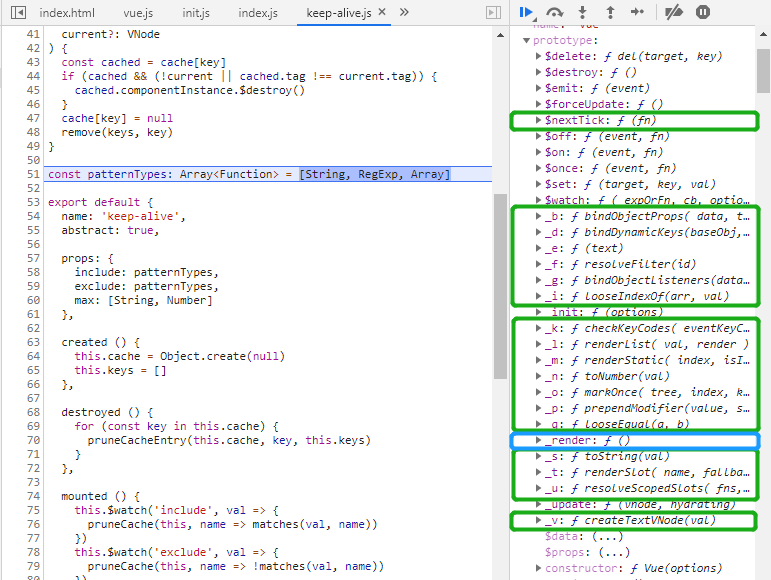Expand the $delete property
The width and height of the screenshot is (771, 580).
pyautogui.click(x=538, y=56)
